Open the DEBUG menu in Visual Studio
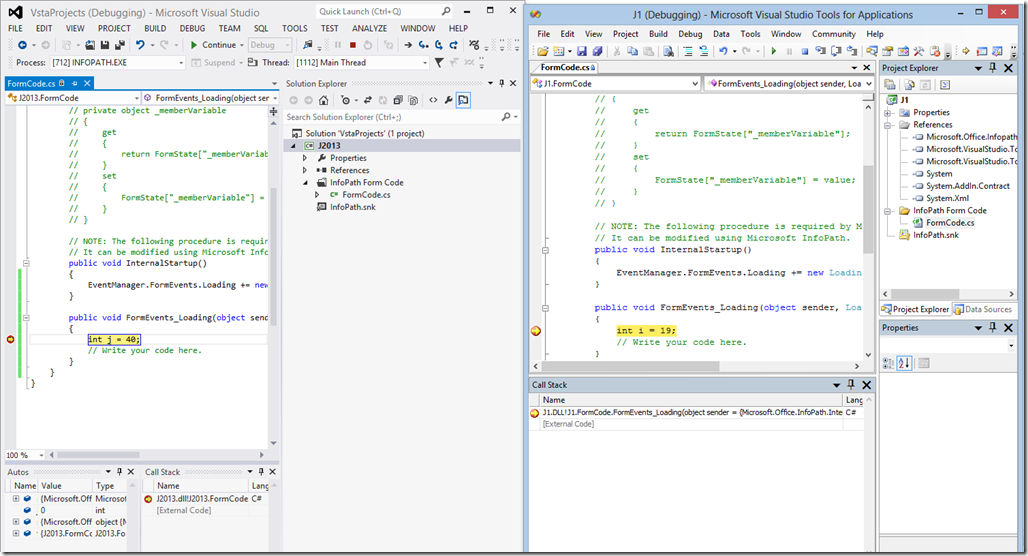 click(x=192, y=28)
